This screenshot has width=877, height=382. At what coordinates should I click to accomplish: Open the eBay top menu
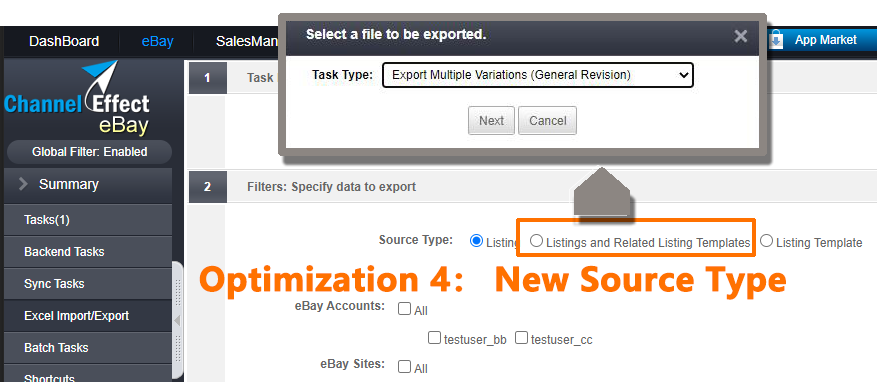157,41
